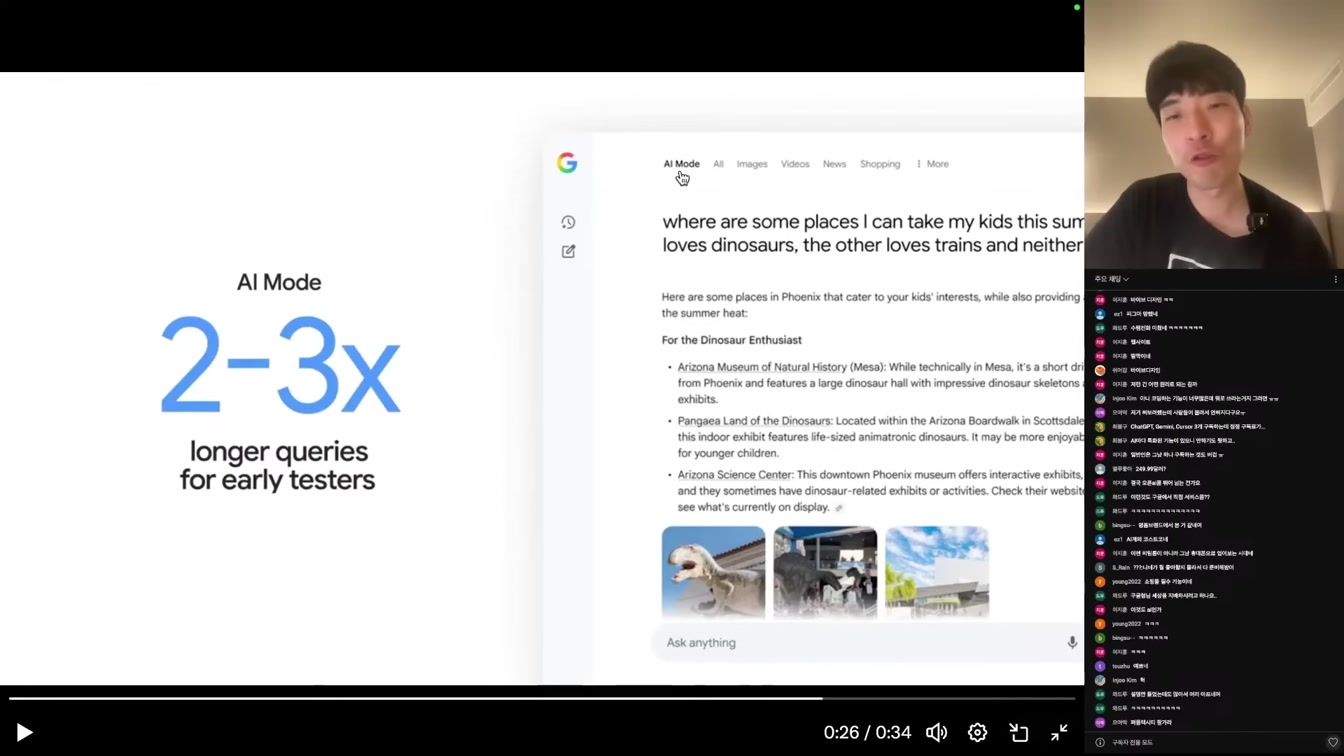Expand the 주요 채팅 chat filter dropdown
This screenshot has height=756, width=1344.
pos(1111,279)
